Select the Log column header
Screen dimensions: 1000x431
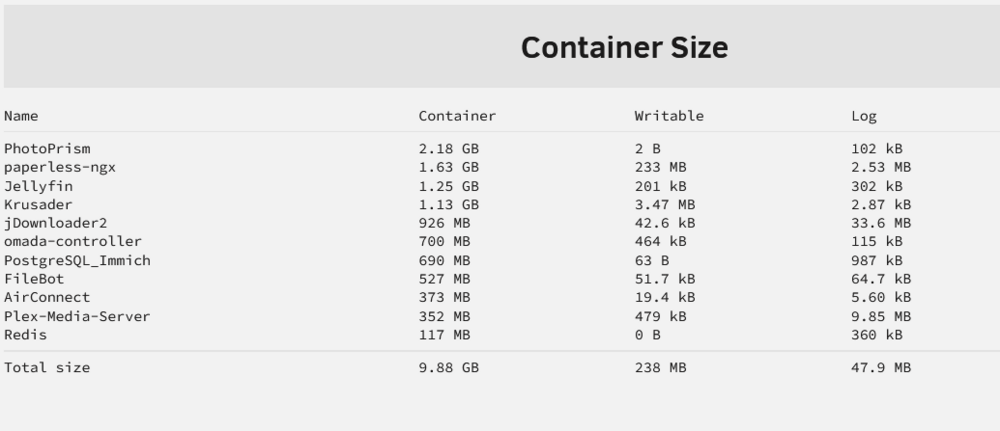coord(864,116)
